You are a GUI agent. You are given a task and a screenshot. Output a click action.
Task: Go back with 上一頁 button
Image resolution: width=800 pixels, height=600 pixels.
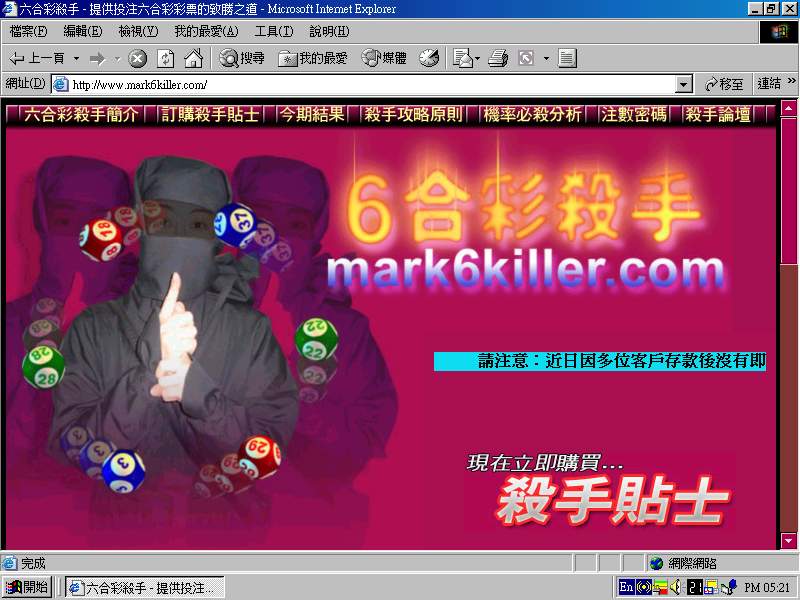click(37, 59)
